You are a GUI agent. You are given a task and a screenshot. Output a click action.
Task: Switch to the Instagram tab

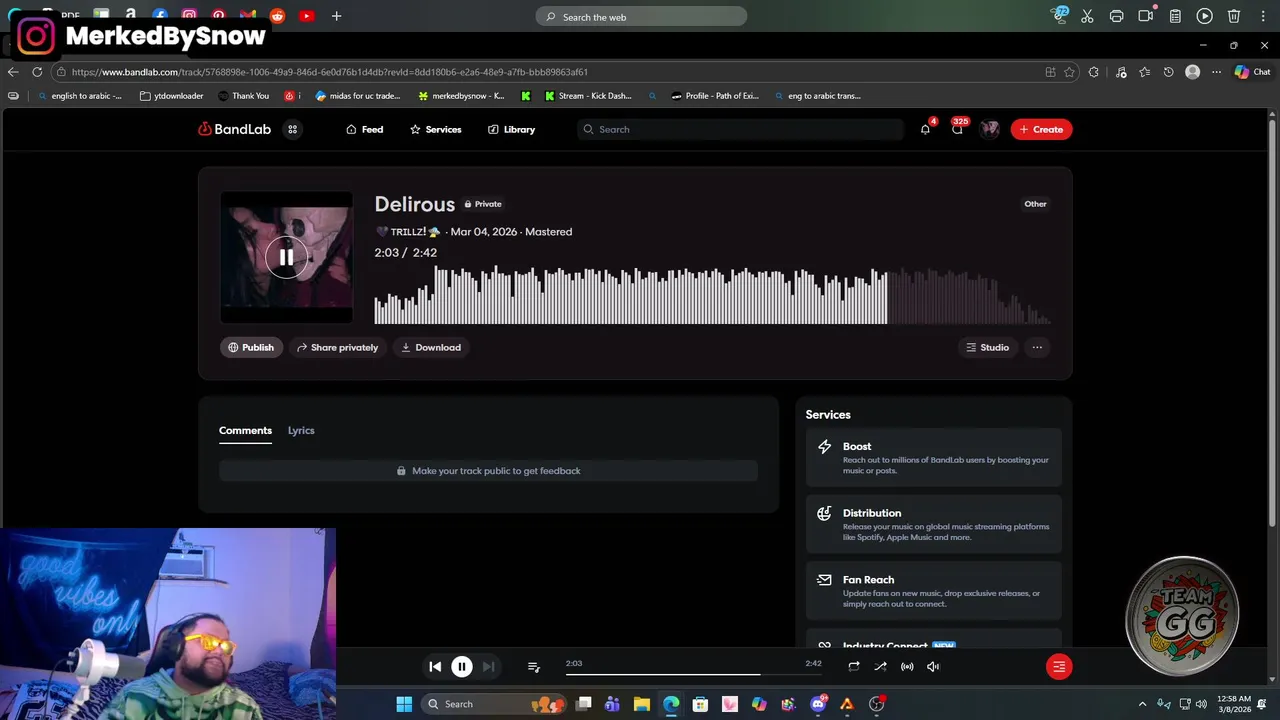(x=189, y=16)
